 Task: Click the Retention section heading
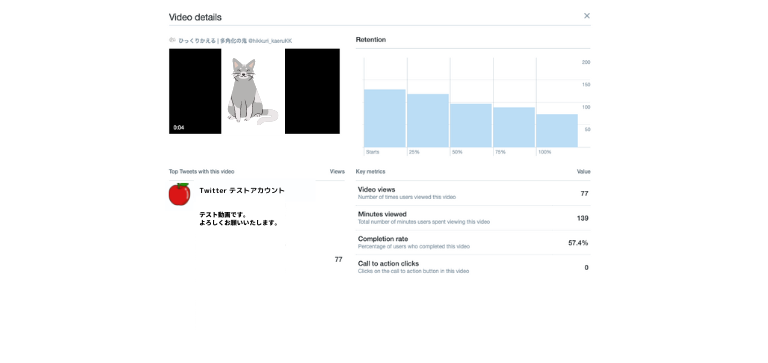[x=371, y=40]
